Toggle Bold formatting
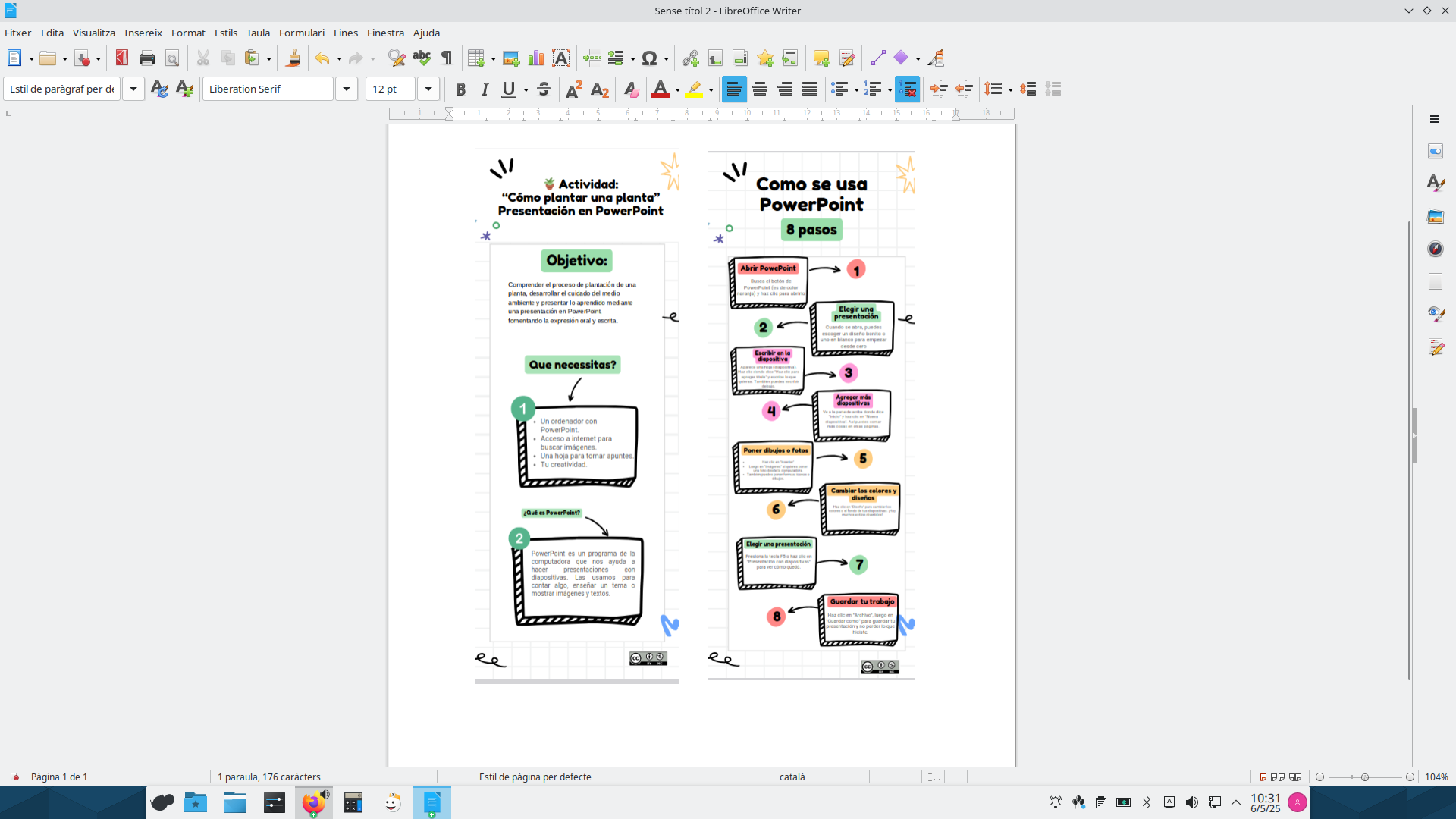 click(x=460, y=89)
